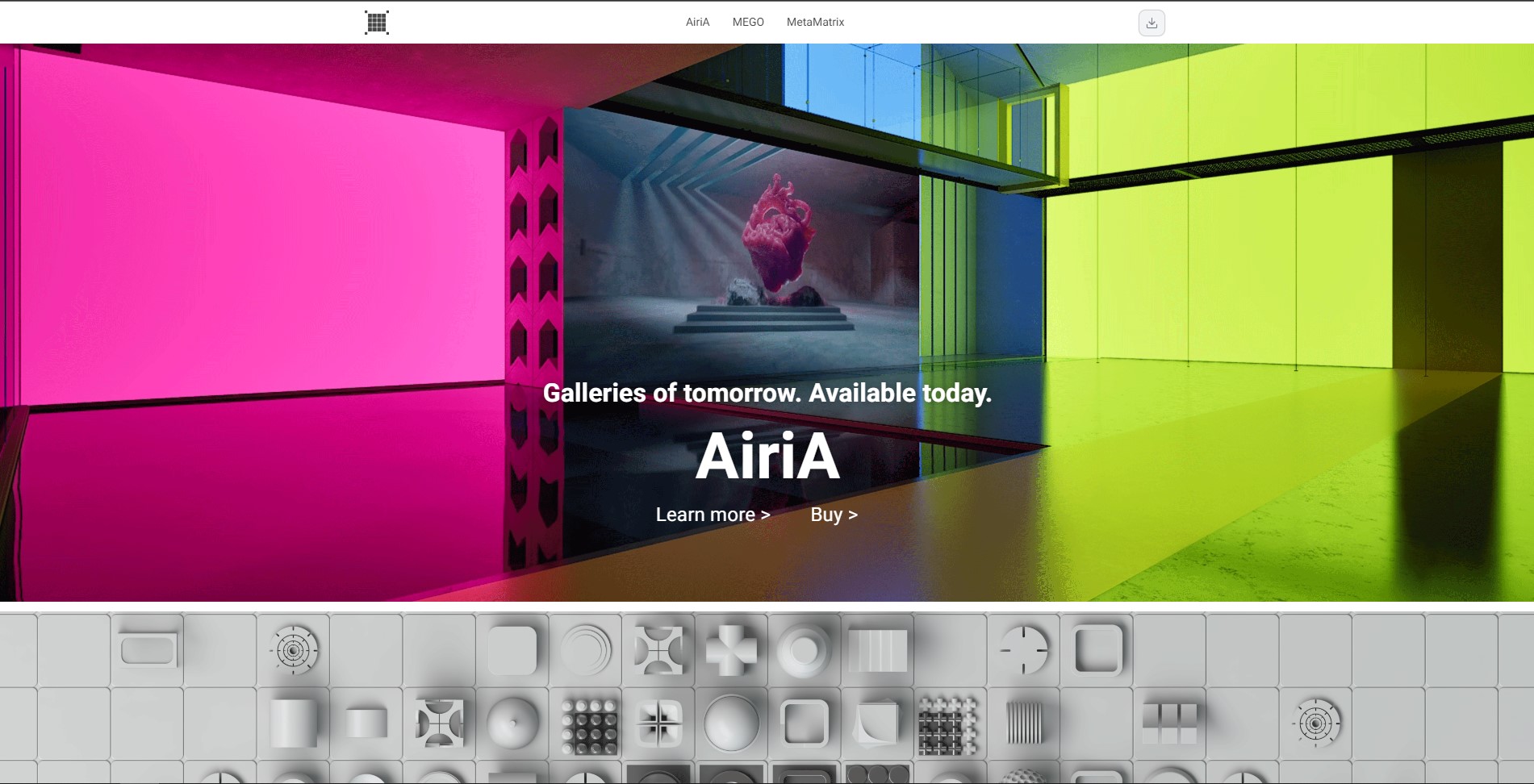Click the 'Buy >' link
Screen dimensions: 1534x784
(834, 515)
